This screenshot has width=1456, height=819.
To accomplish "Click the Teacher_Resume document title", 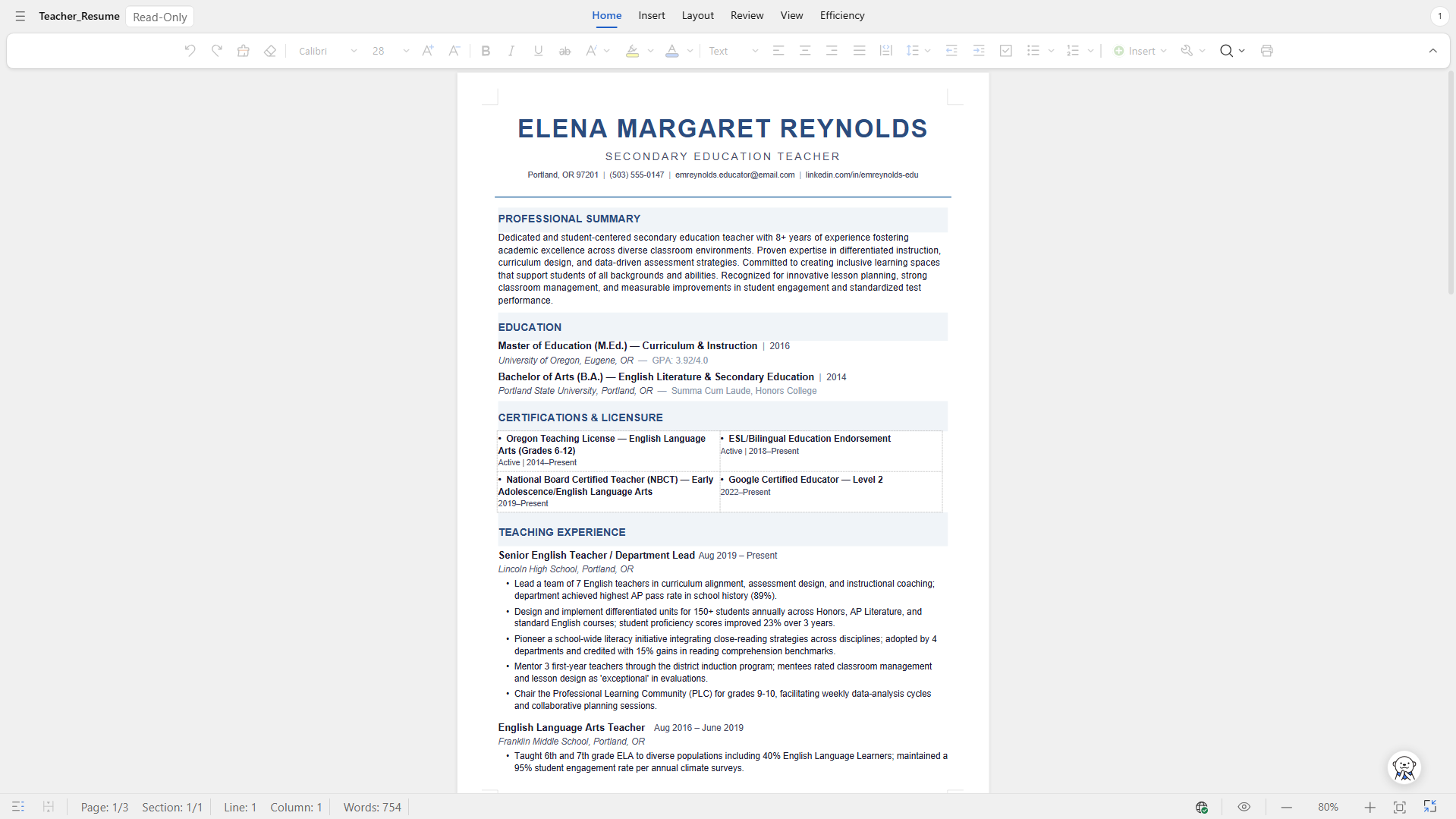I will [x=80, y=16].
